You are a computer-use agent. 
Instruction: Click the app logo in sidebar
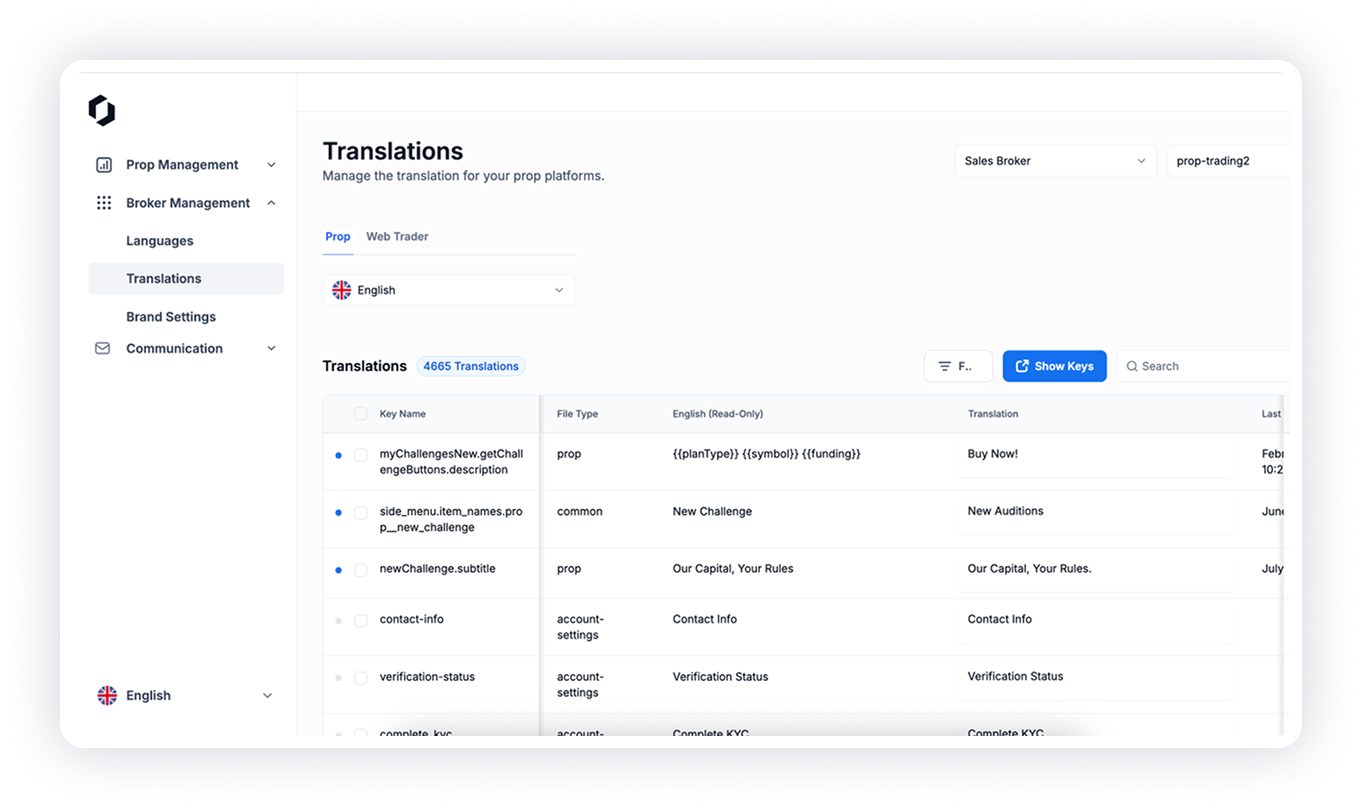102,111
